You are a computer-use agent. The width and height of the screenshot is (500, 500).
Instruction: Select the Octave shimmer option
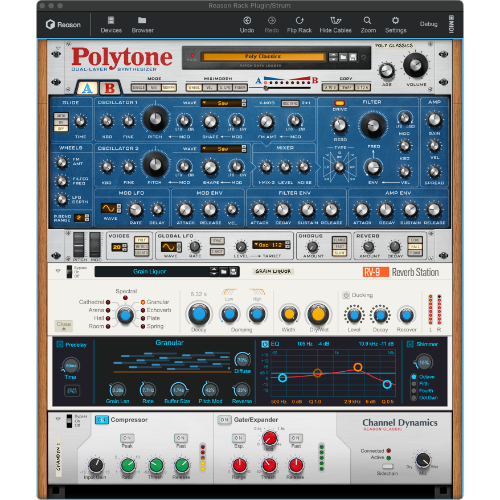pyautogui.click(x=414, y=377)
